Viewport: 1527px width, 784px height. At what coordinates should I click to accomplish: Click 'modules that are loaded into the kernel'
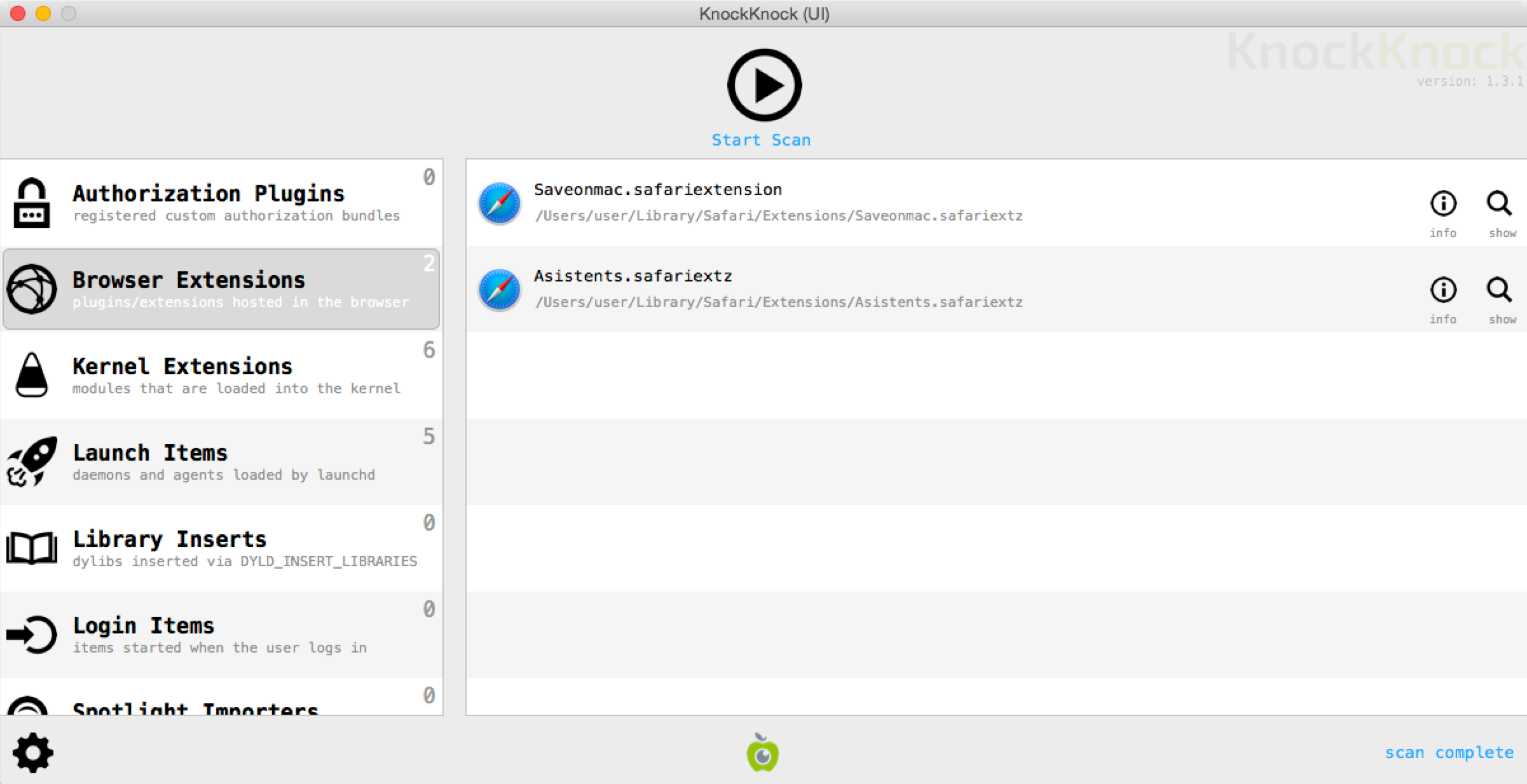click(x=236, y=388)
